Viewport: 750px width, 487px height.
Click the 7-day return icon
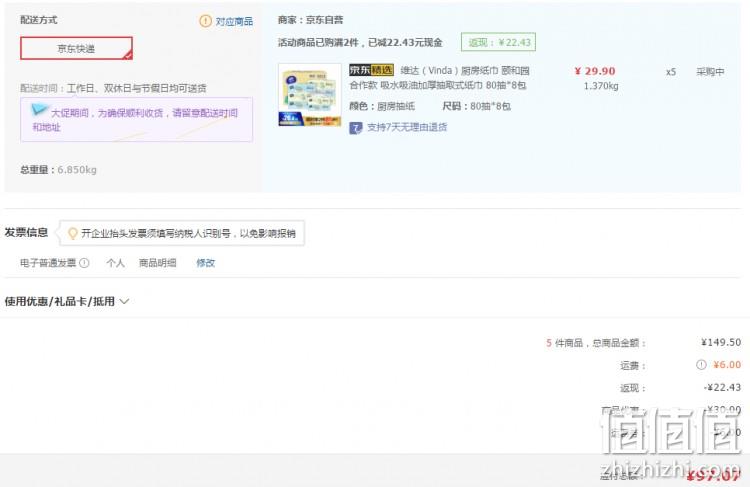tap(355, 128)
